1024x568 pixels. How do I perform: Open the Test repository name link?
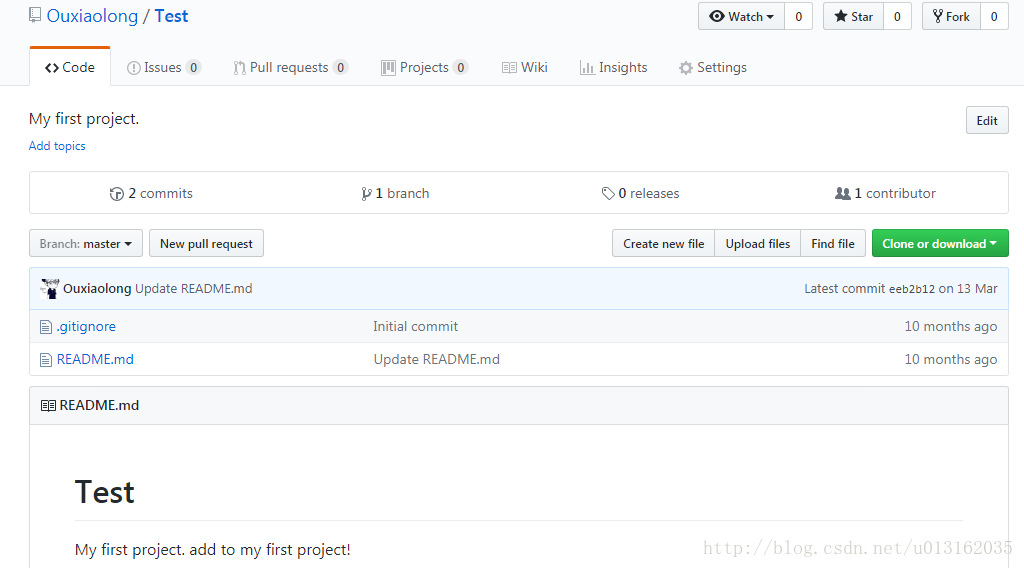(171, 16)
